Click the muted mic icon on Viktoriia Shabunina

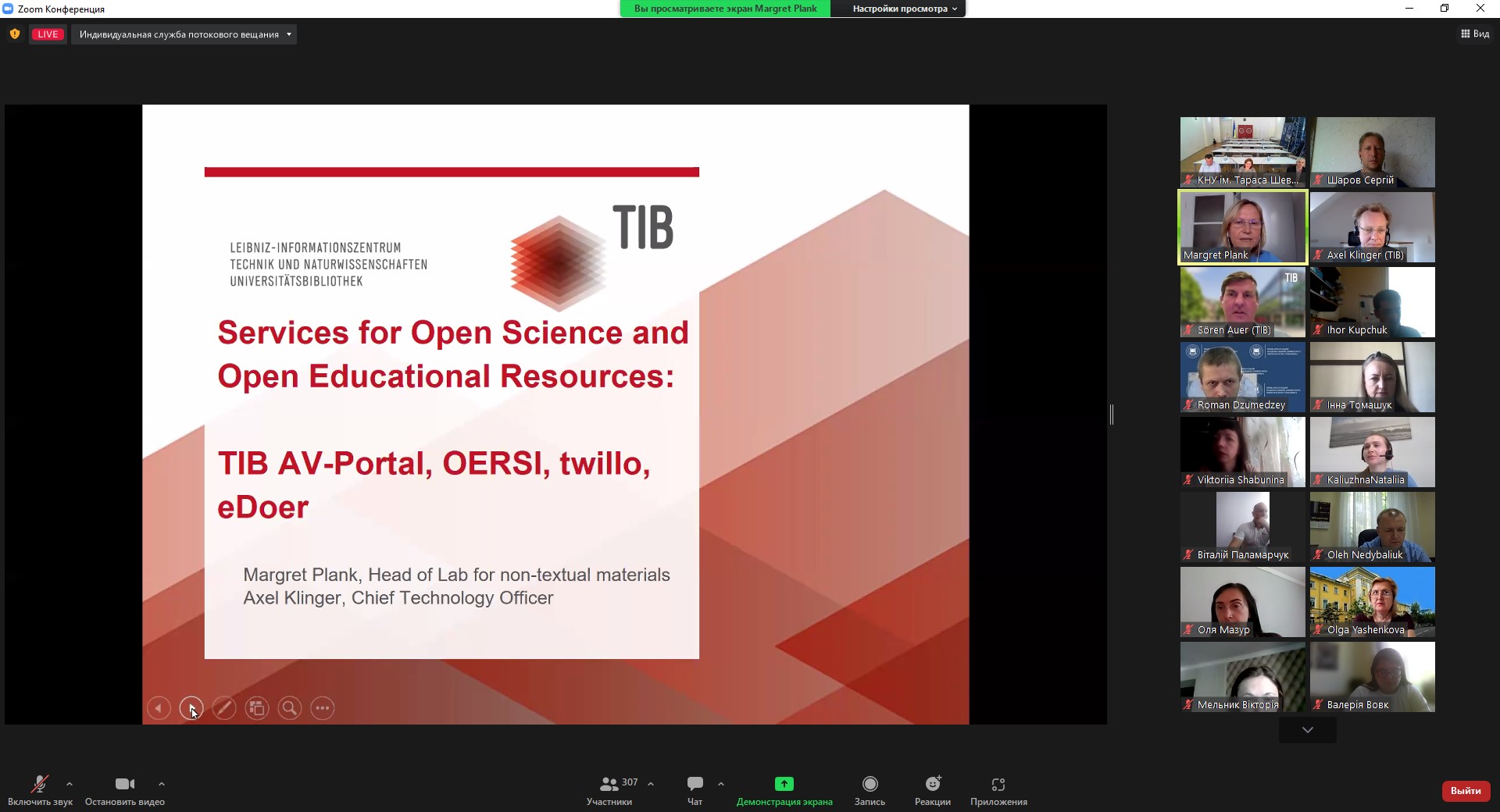tap(1188, 480)
